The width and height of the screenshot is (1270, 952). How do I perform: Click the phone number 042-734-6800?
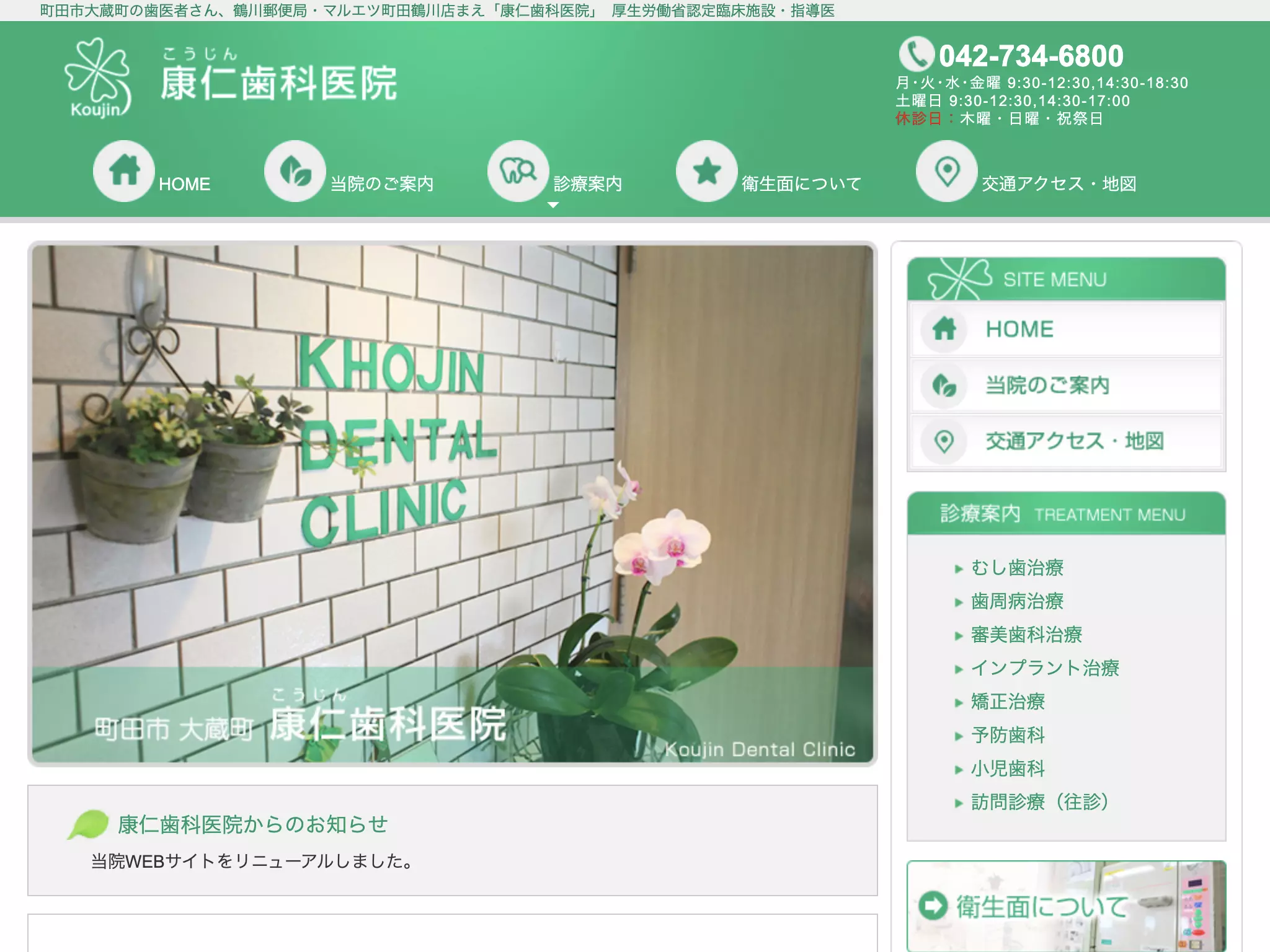[x=1031, y=56]
